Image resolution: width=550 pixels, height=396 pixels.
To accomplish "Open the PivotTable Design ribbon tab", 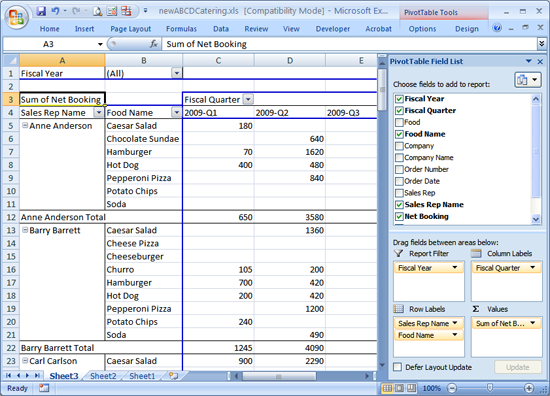I will 467,29.
